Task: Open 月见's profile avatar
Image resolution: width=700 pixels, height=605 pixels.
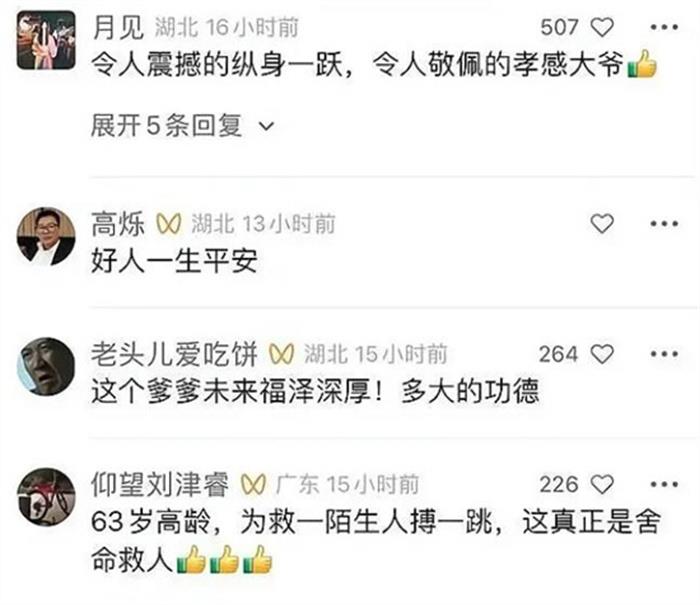Action: [46, 40]
